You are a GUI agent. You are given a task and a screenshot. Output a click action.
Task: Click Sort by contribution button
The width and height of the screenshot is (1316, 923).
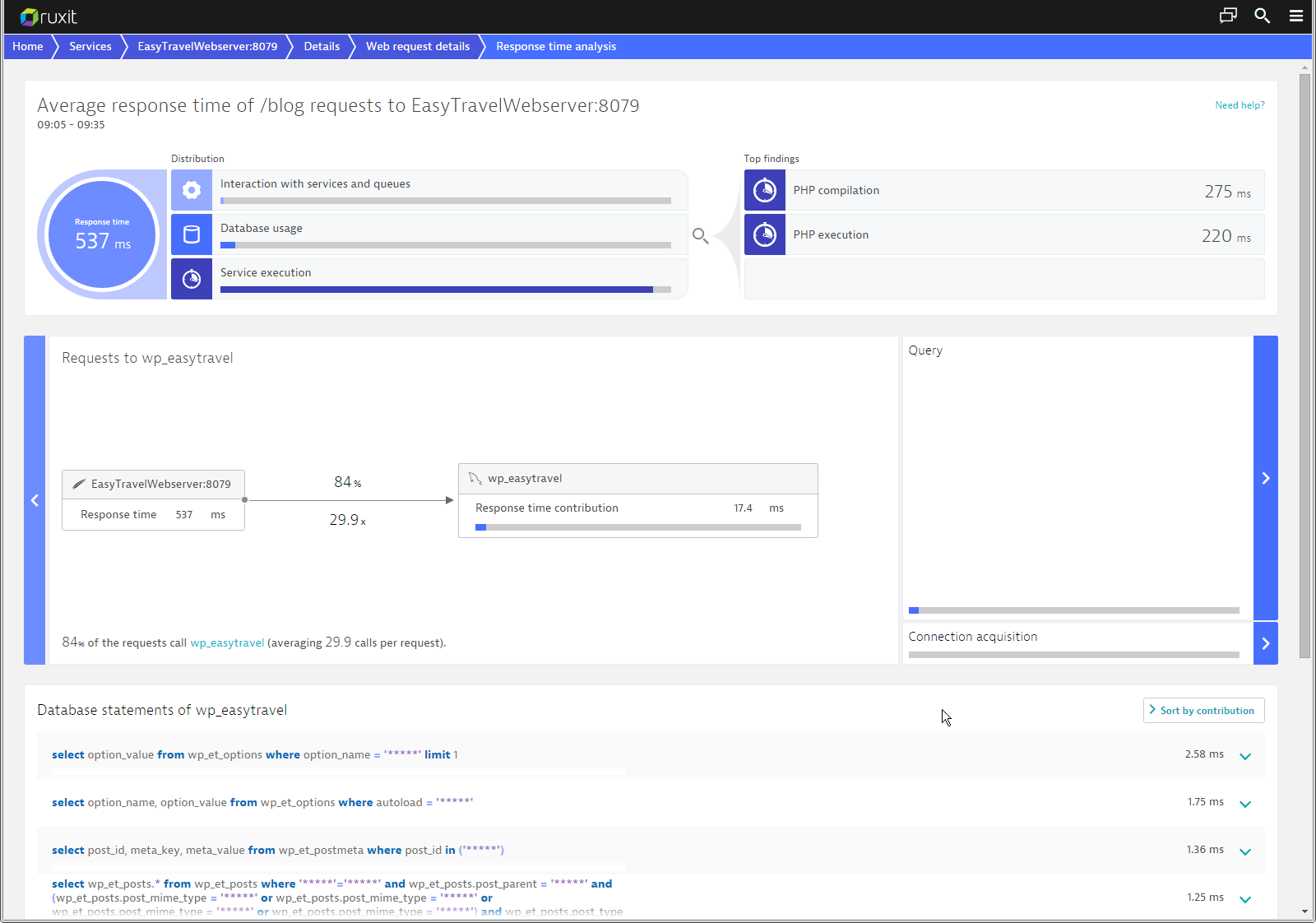point(1203,711)
